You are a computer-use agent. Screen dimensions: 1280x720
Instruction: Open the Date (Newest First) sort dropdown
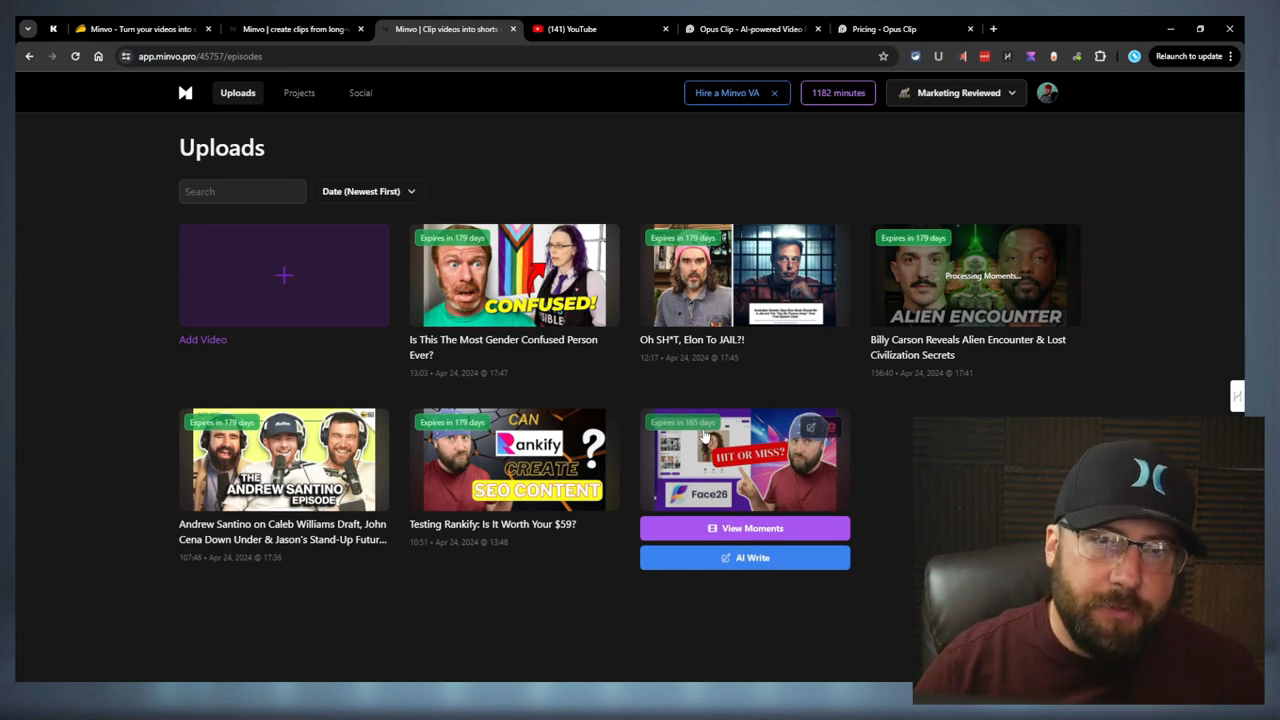368,191
